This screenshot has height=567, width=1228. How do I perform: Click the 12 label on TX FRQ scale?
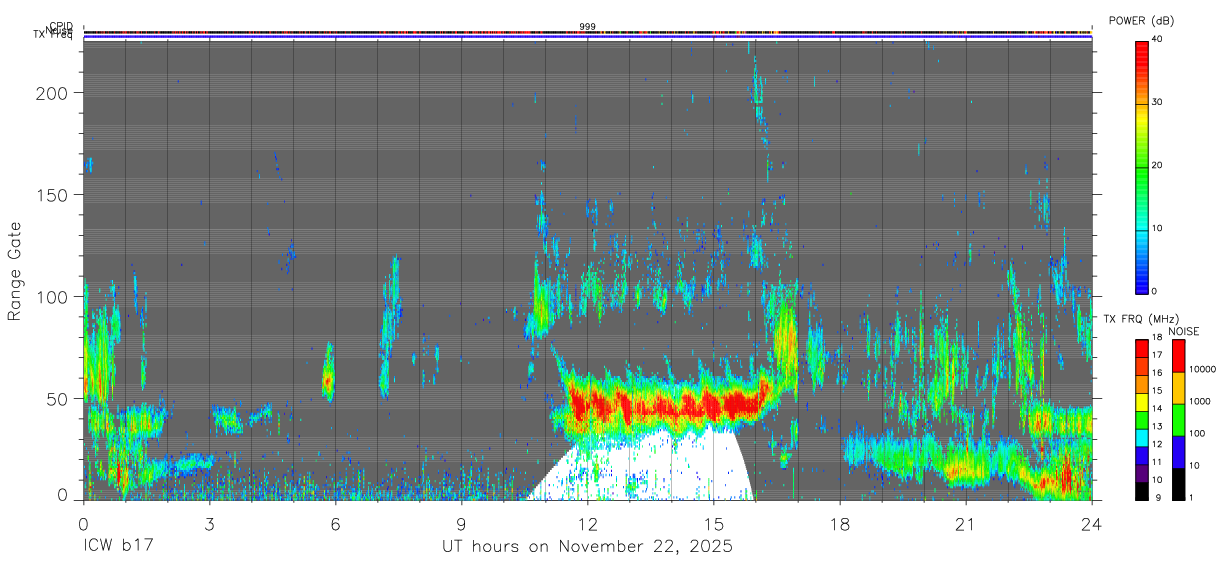click(1157, 444)
